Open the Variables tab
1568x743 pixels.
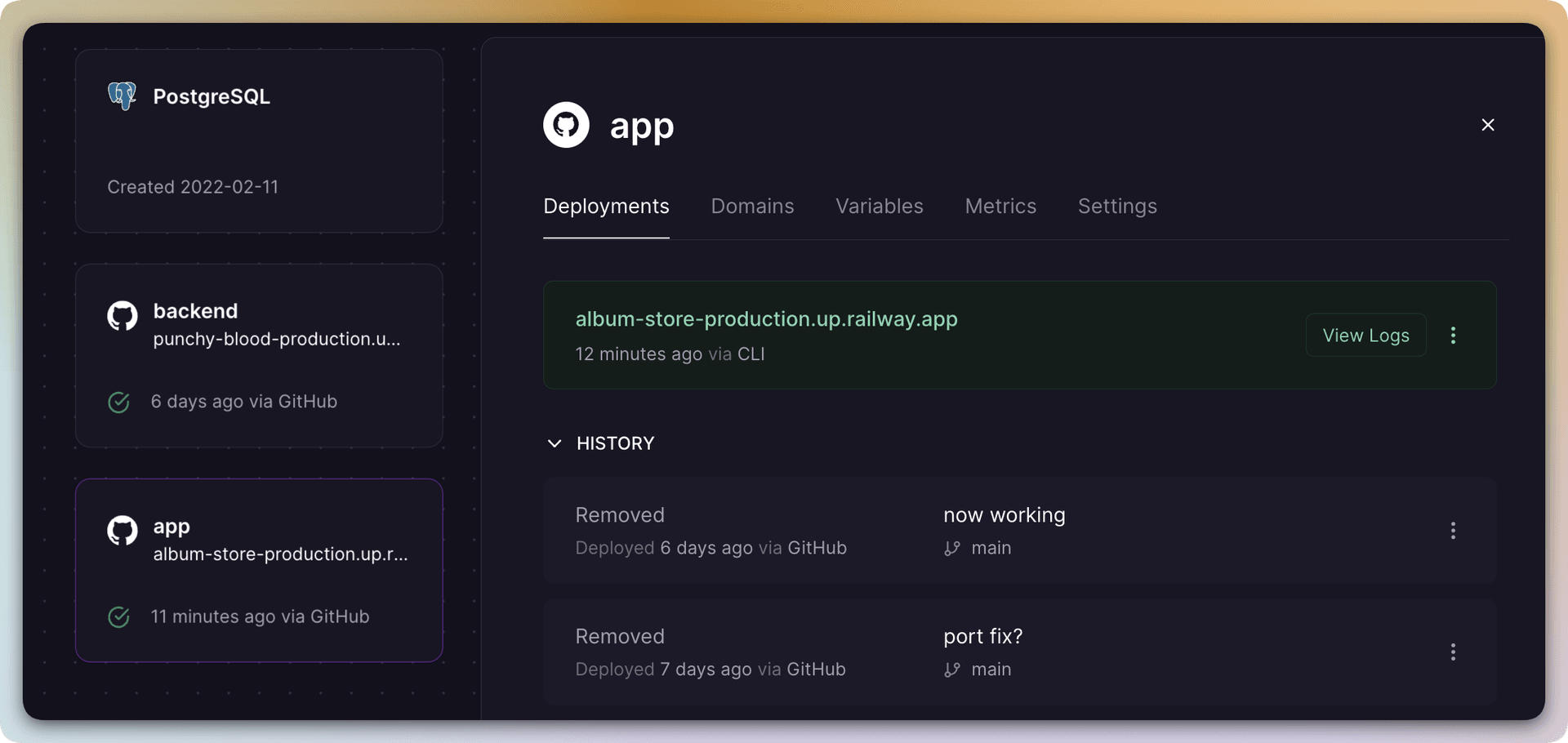[x=879, y=206]
